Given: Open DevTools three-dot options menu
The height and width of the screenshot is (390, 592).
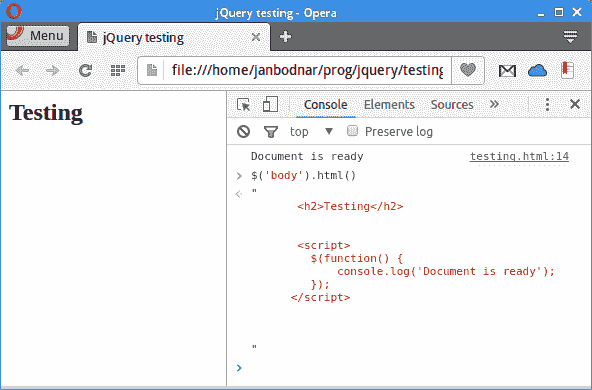Looking at the screenshot, I should coord(547,105).
